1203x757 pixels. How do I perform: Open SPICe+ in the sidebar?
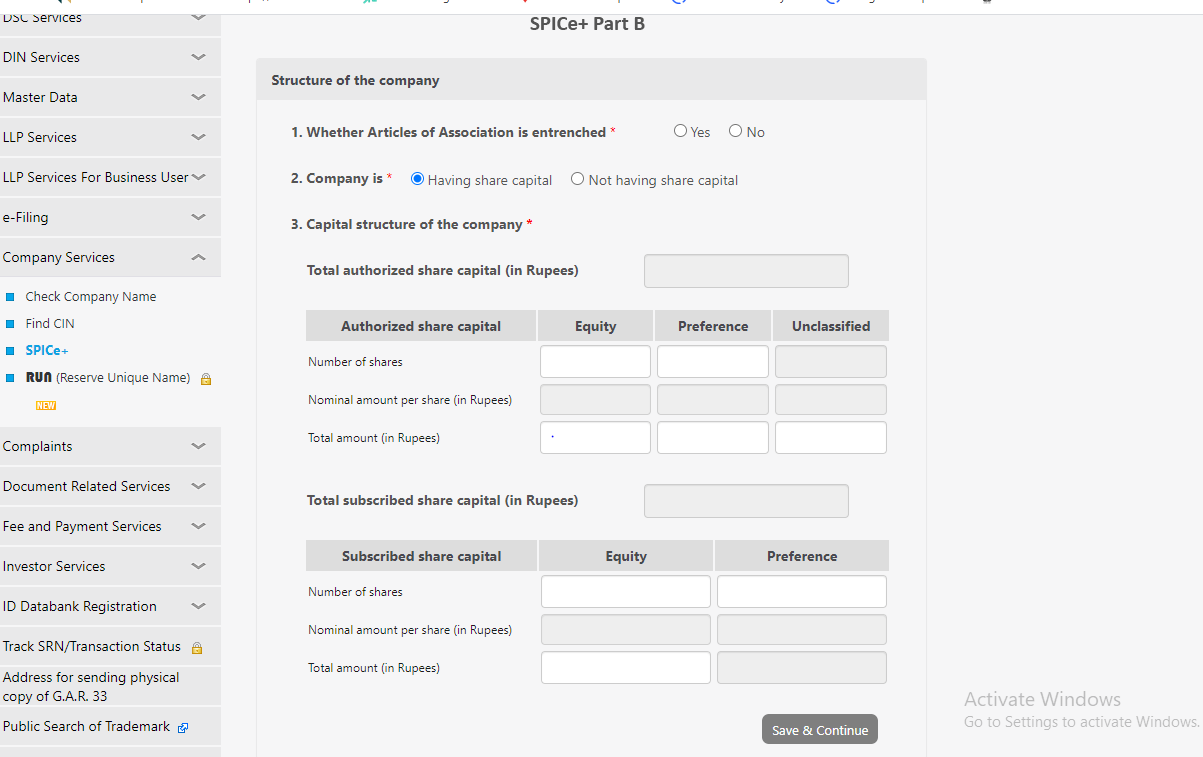pyautogui.click(x=46, y=351)
